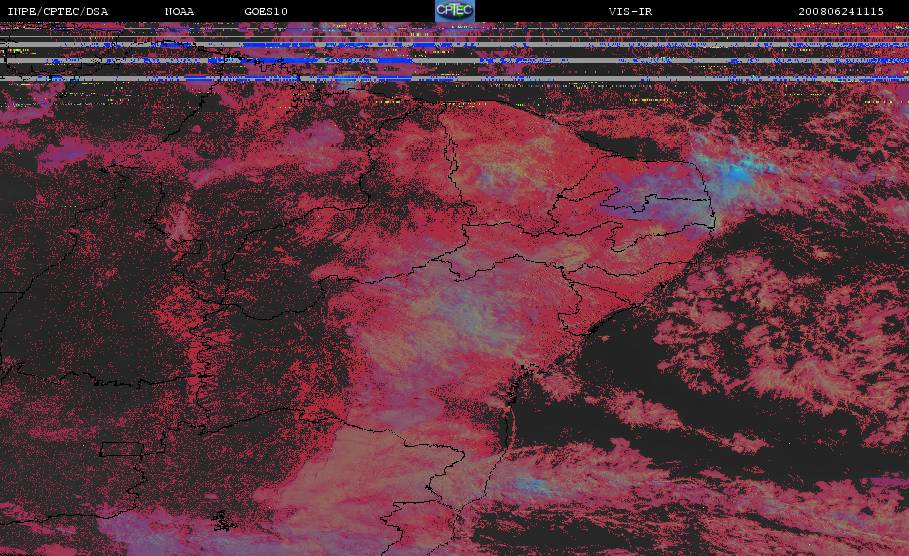Click the NOAA label in the header
The image size is (909, 556).
179,12
